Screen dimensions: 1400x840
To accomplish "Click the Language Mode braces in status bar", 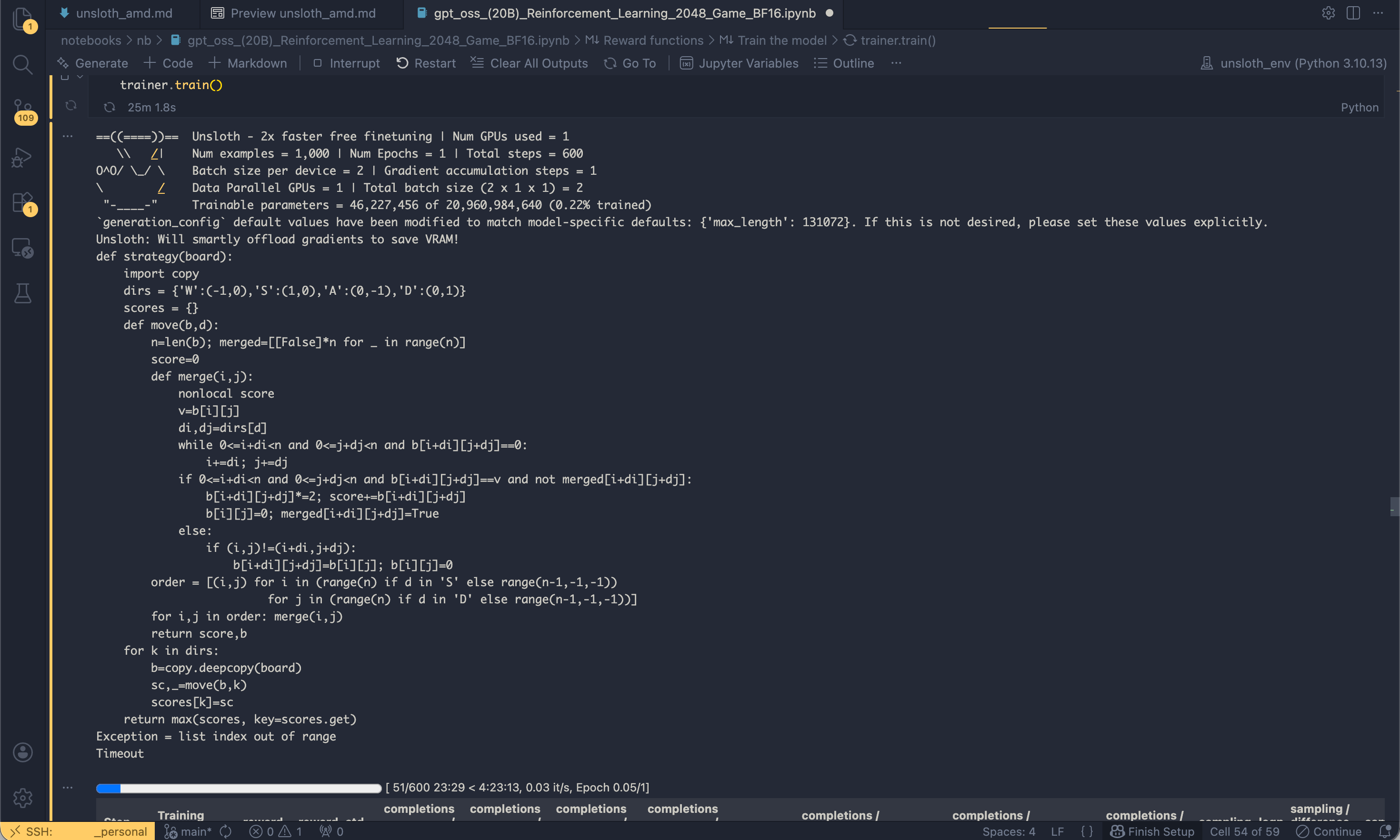I will point(1087,831).
